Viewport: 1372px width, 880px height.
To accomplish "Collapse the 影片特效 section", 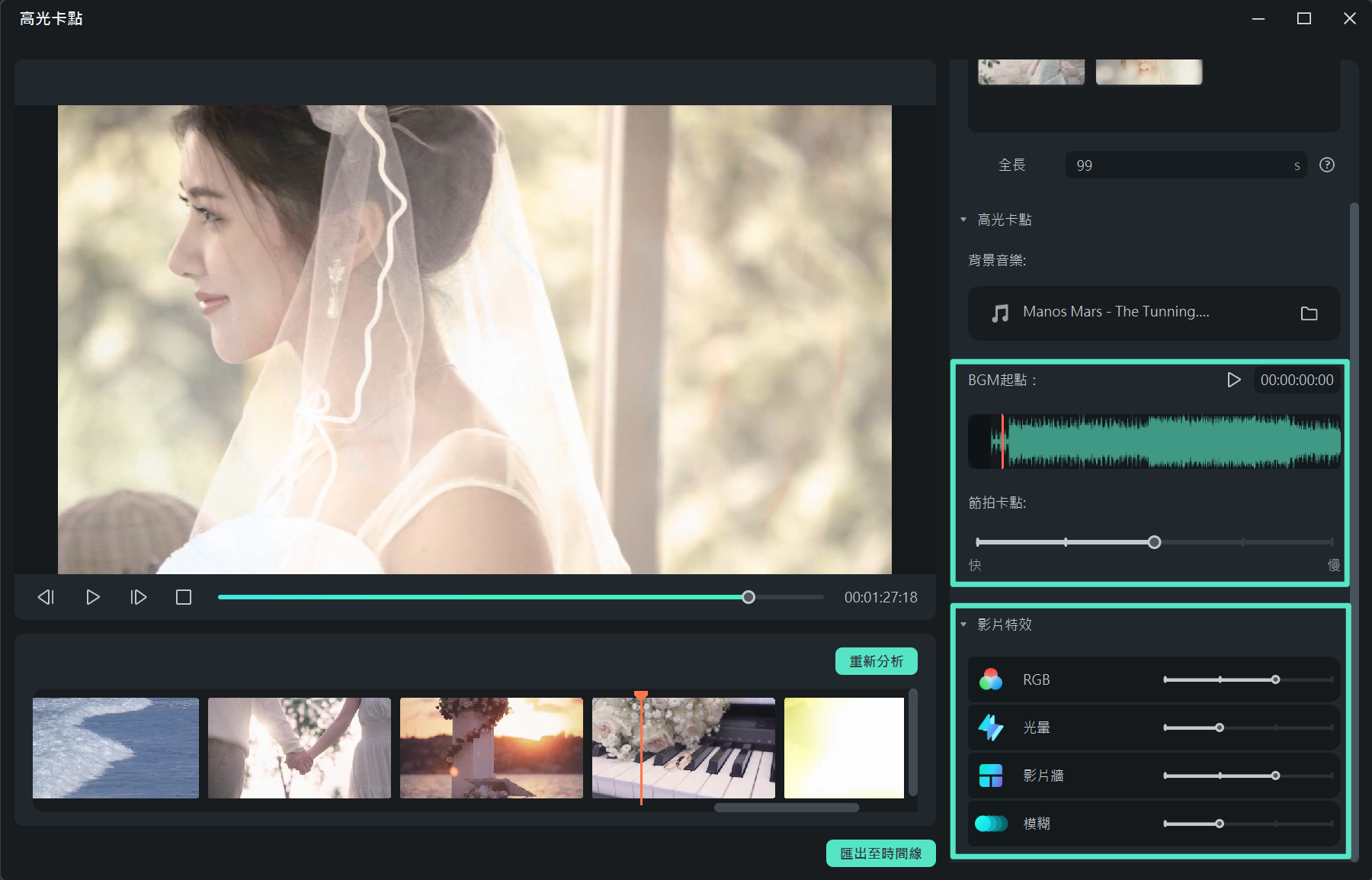I will coord(963,625).
